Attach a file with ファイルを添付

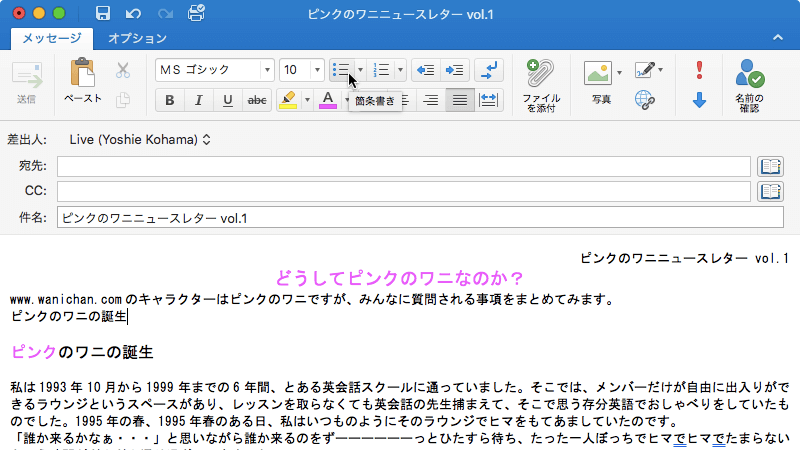click(x=541, y=86)
